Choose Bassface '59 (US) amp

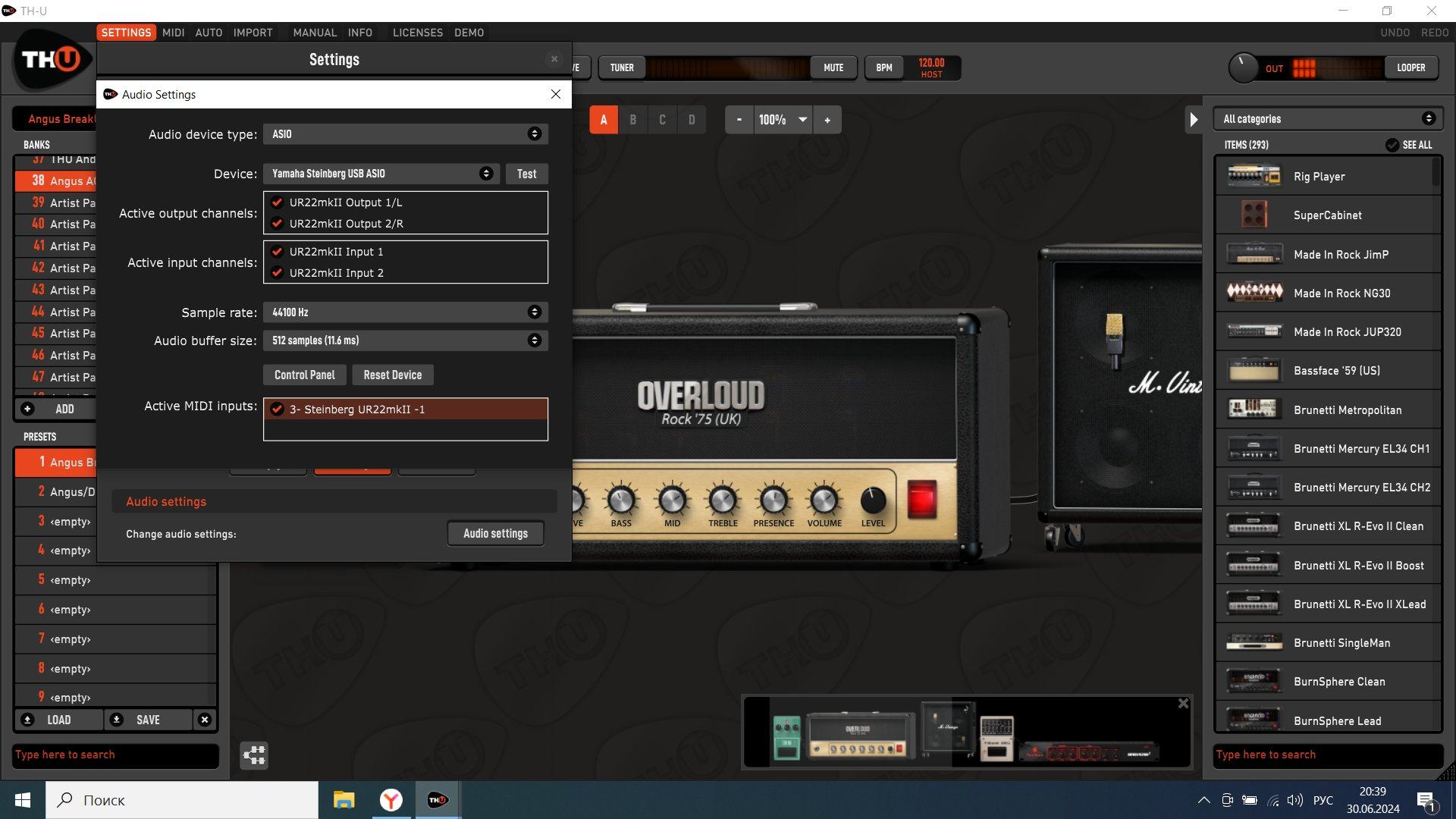click(1328, 371)
